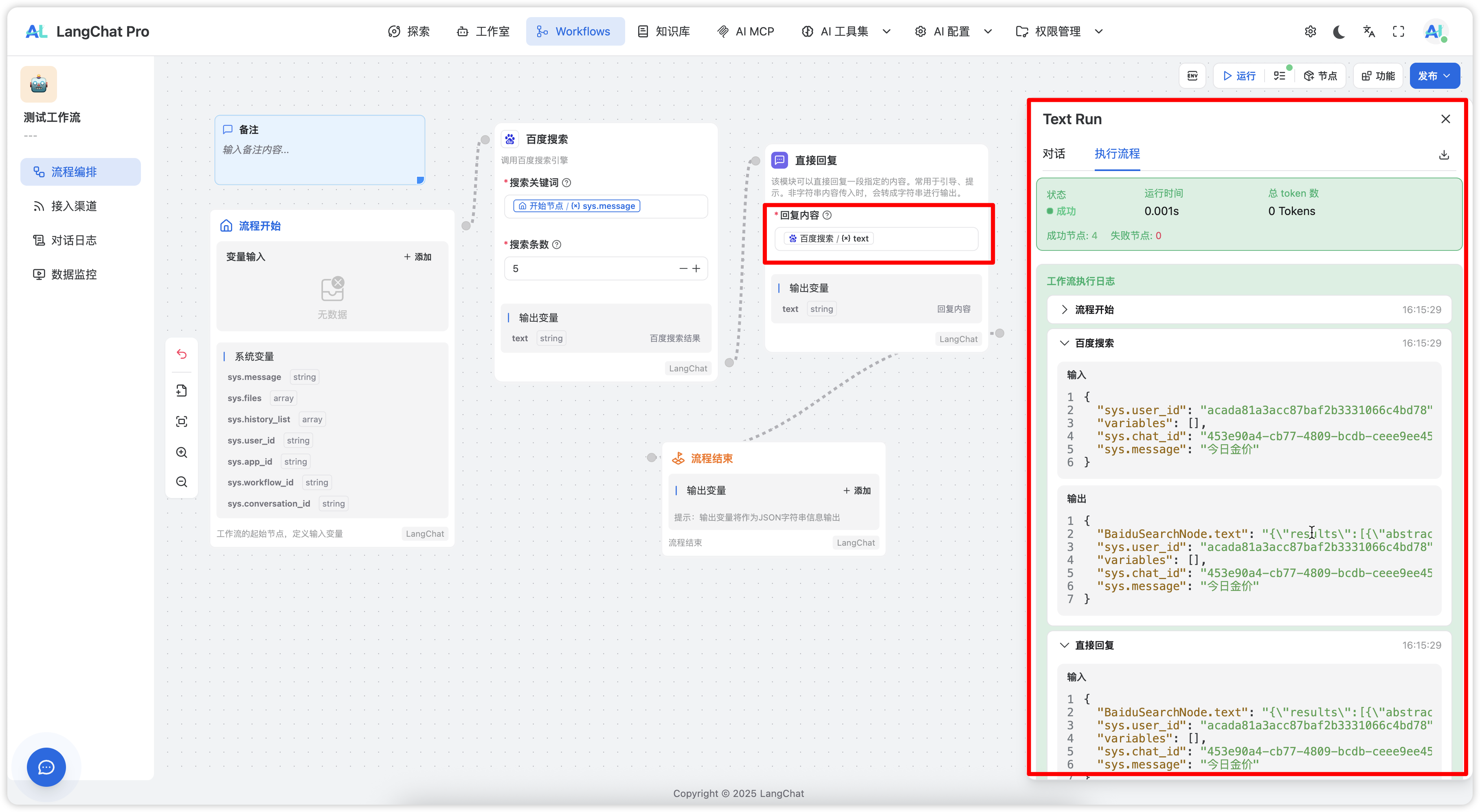Viewport: 1480px width, 812px height.
Task: Click the zoom in magnifier icon
Action: click(182, 452)
